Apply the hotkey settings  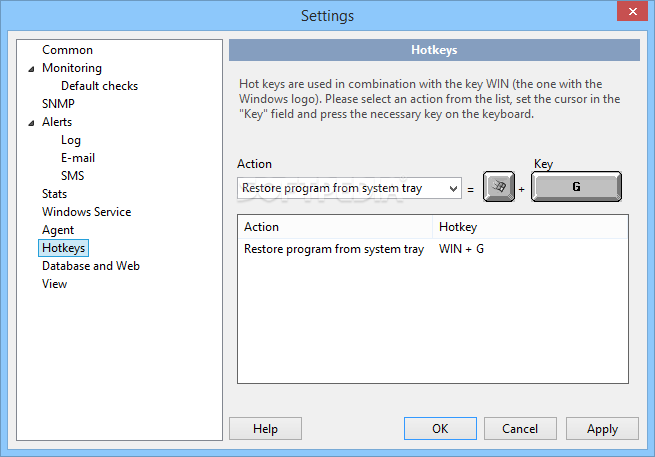(x=602, y=429)
